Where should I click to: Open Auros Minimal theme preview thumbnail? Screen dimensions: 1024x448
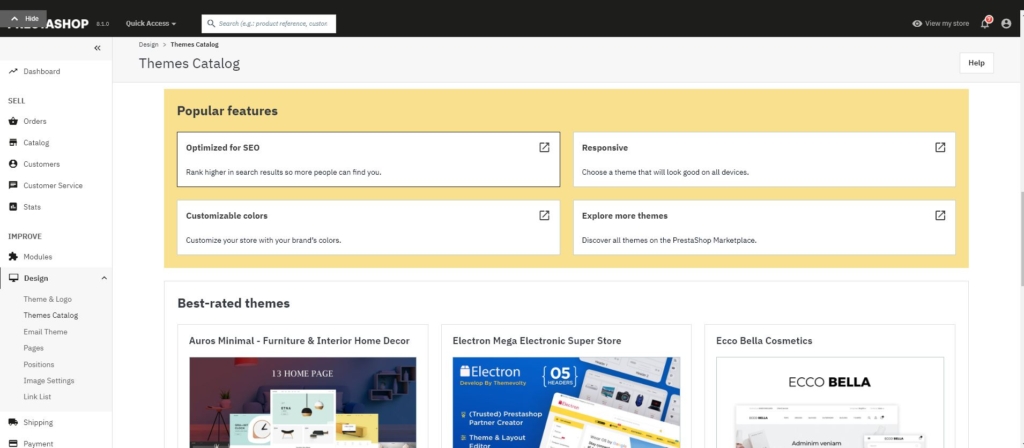tap(303, 402)
